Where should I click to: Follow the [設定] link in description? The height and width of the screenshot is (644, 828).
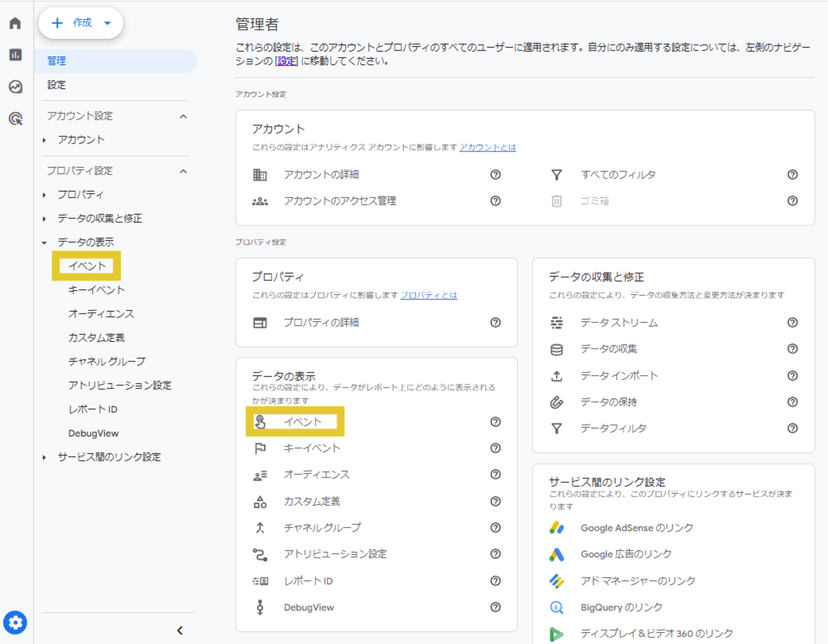coord(287,61)
